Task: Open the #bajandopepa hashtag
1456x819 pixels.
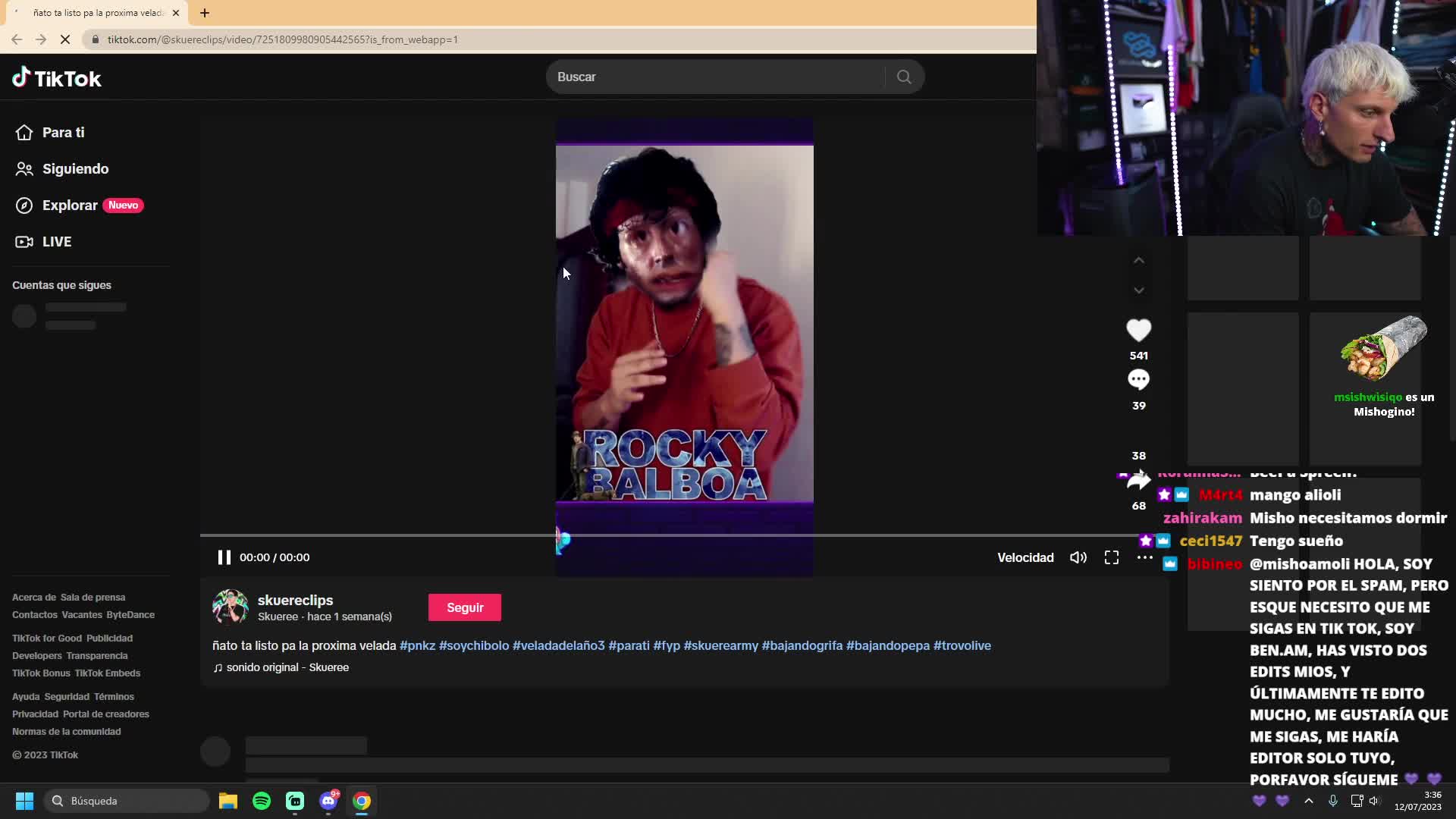Action: point(888,645)
